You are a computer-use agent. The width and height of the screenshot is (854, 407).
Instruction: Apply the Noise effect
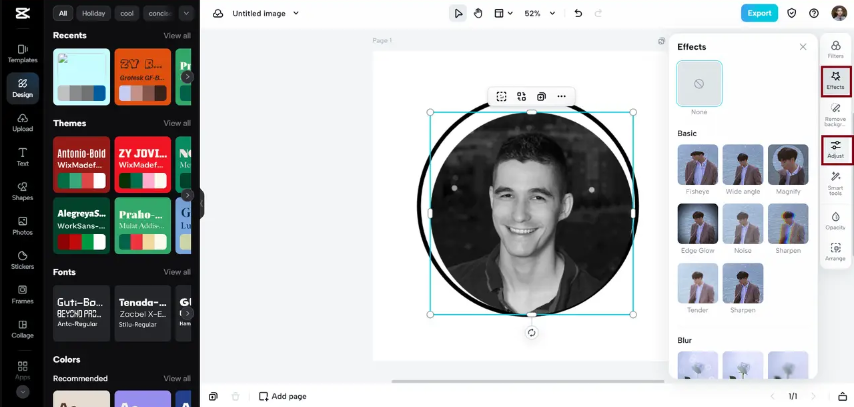(742, 223)
